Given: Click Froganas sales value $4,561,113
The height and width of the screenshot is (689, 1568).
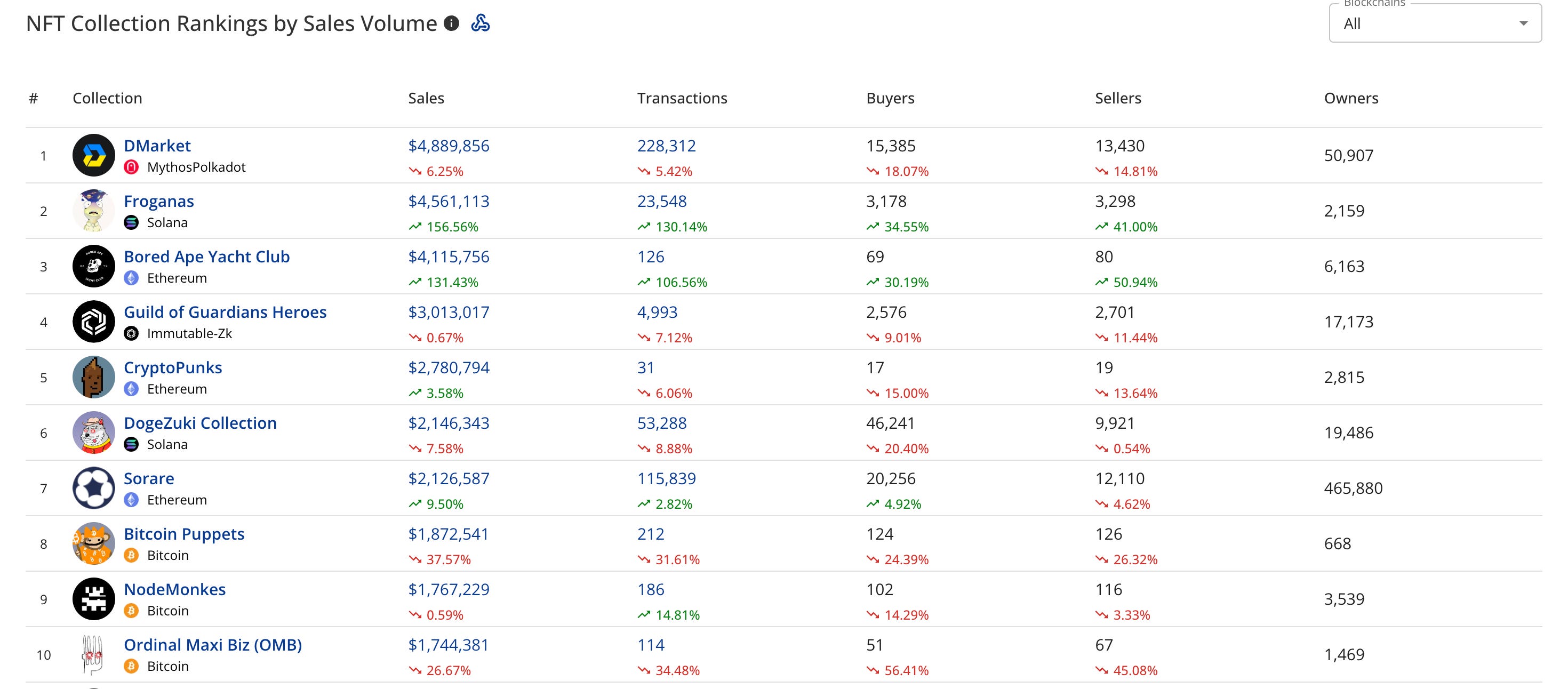Looking at the screenshot, I should (x=449, y=202).
